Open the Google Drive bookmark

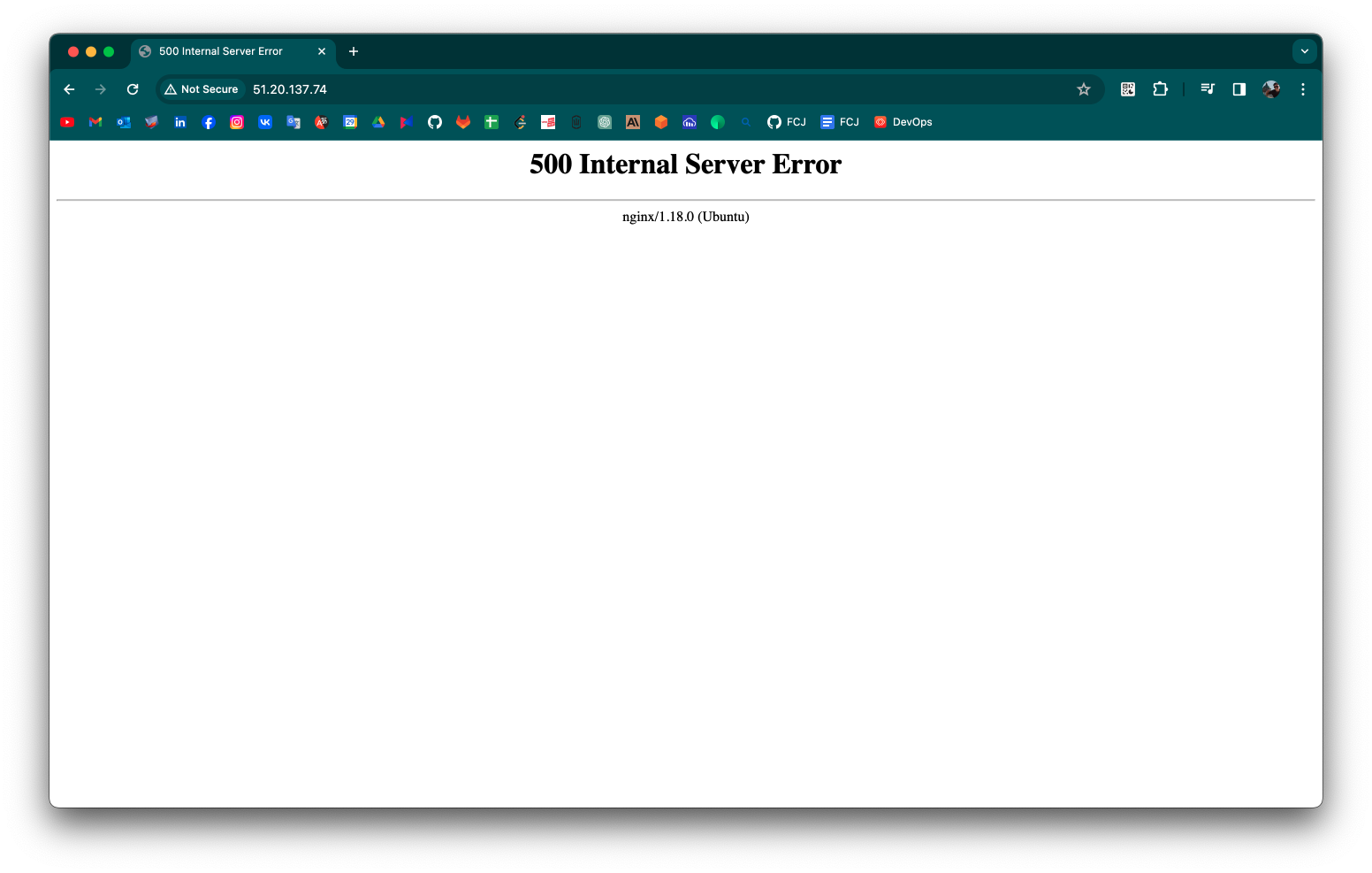(x=378, y=122)
